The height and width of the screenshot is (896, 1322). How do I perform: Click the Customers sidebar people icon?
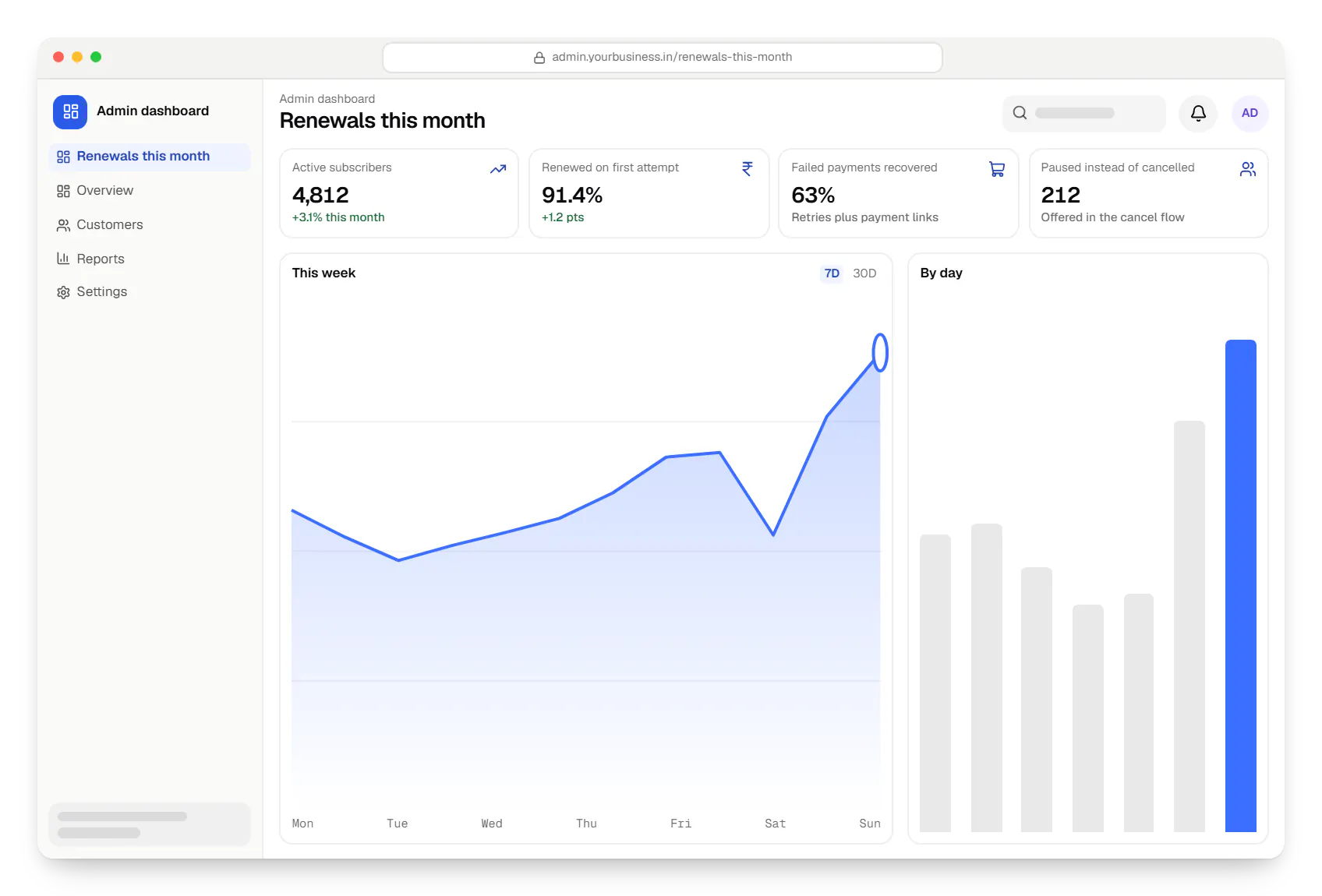(63, 225)
